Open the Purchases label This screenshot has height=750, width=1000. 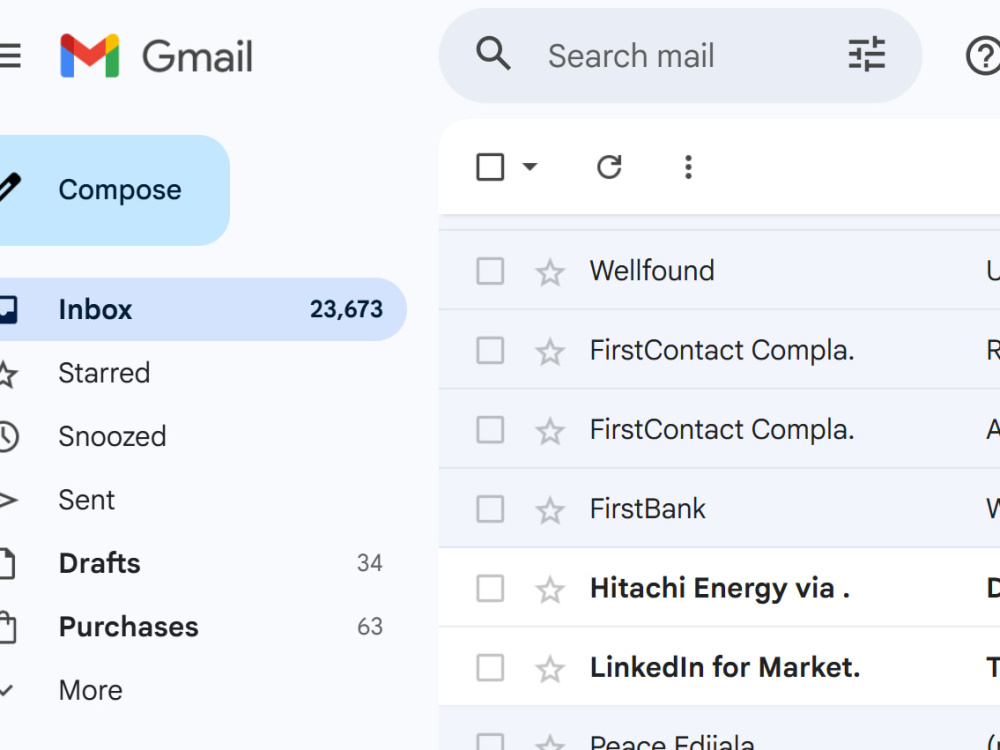click(128, 627)
